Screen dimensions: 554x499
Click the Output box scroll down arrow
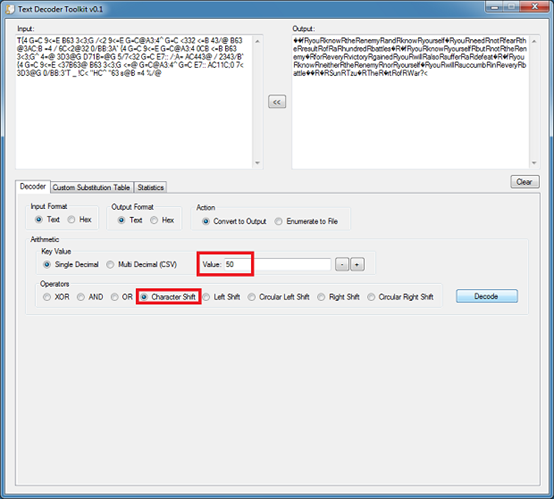(x=534, y=163)
